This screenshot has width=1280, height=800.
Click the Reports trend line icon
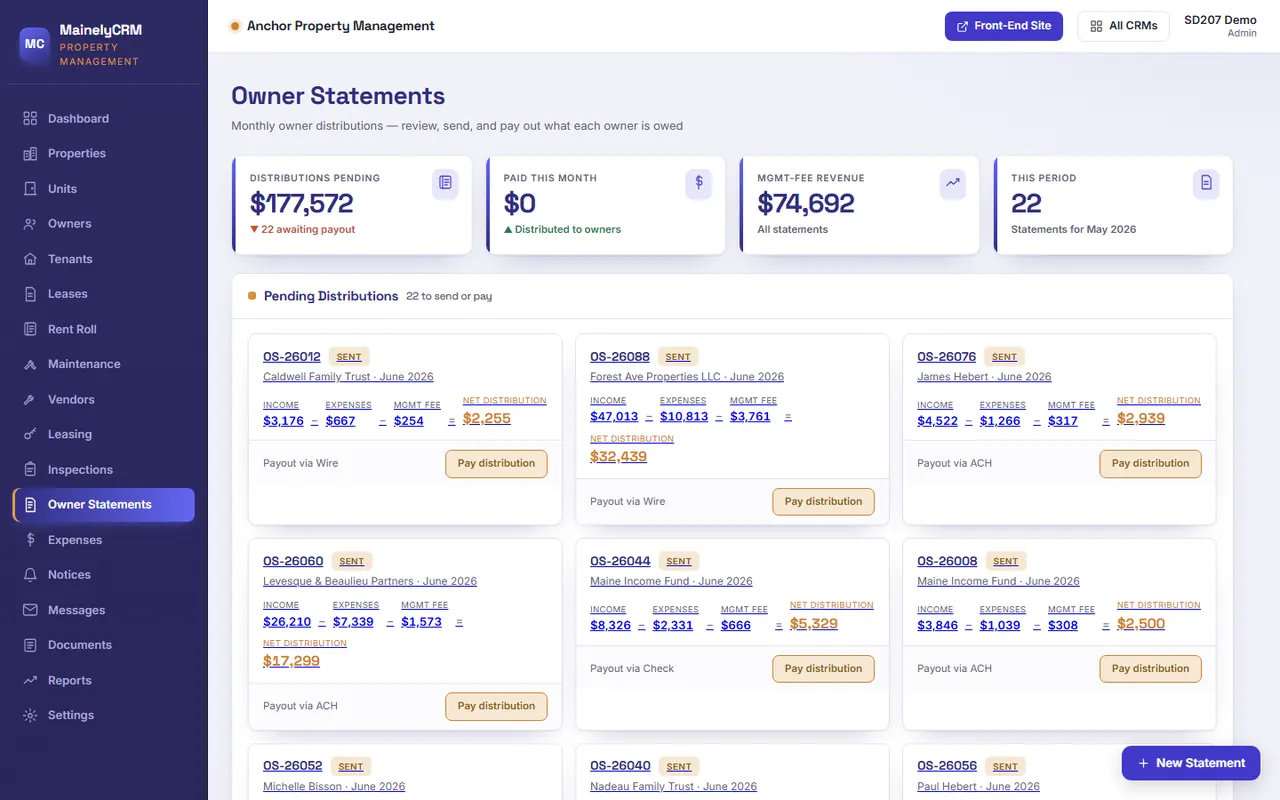click(x=30, y=680)
